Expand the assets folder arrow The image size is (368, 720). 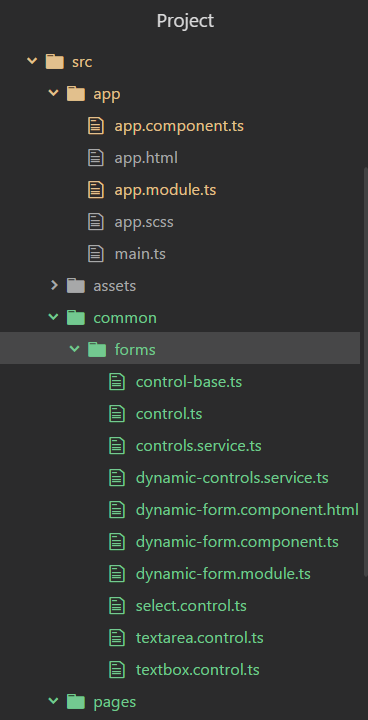[x=54, y=285]
